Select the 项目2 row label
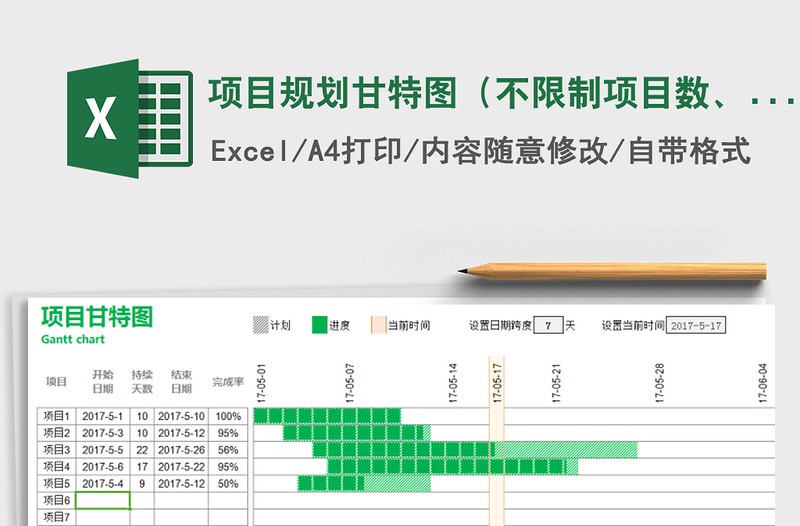The width and height of the screenshot is (800, 526). coord(57,433)
